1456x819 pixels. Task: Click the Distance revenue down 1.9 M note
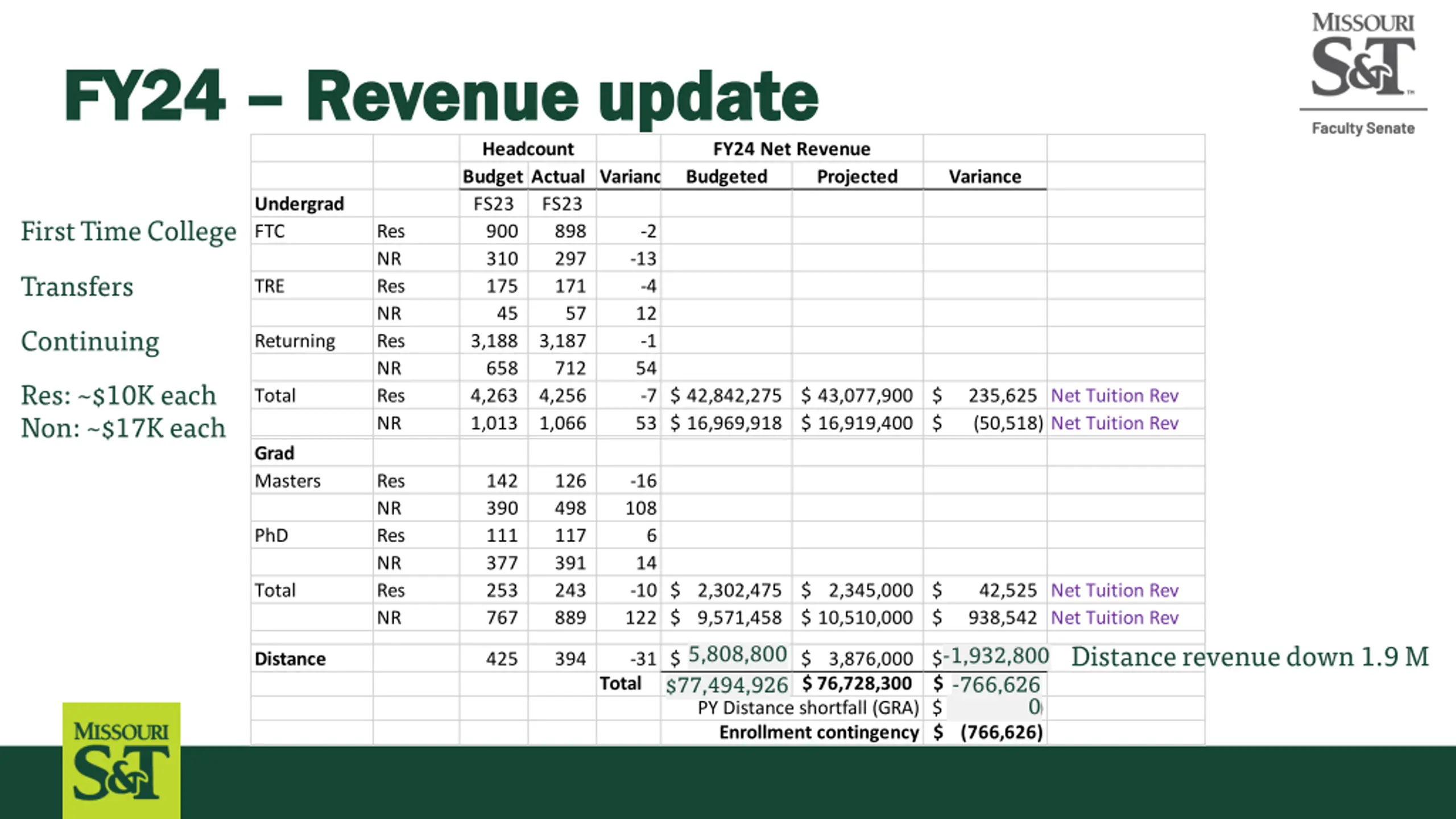pos(1250,656)
